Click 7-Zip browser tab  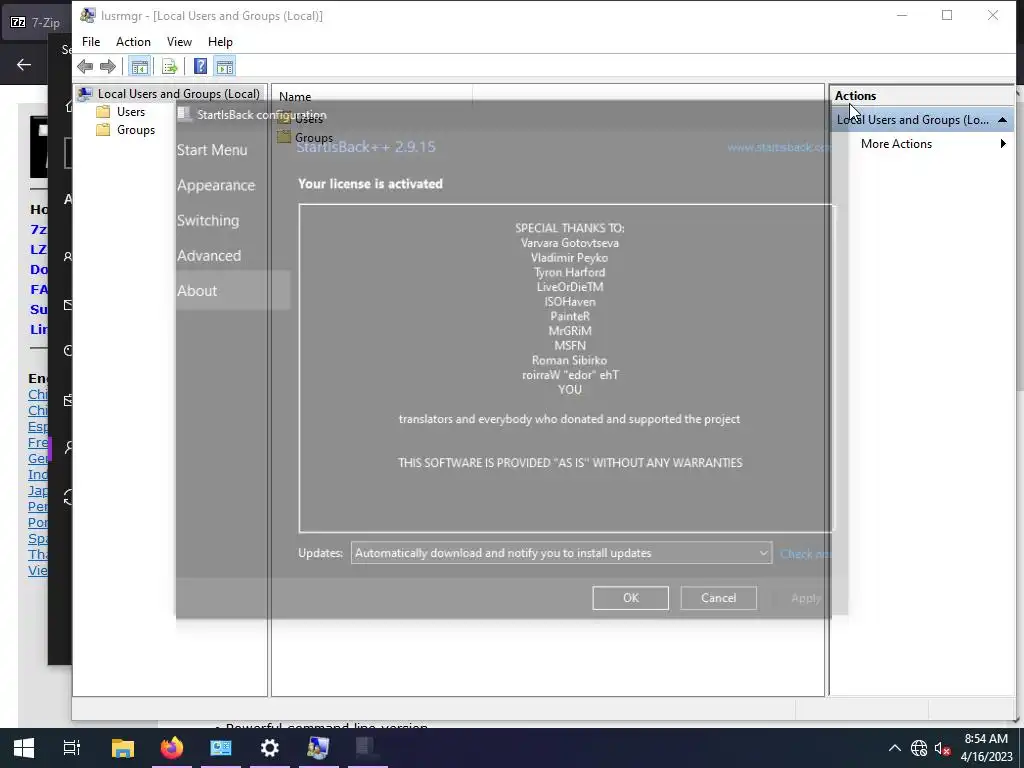(x=36, y=22)
